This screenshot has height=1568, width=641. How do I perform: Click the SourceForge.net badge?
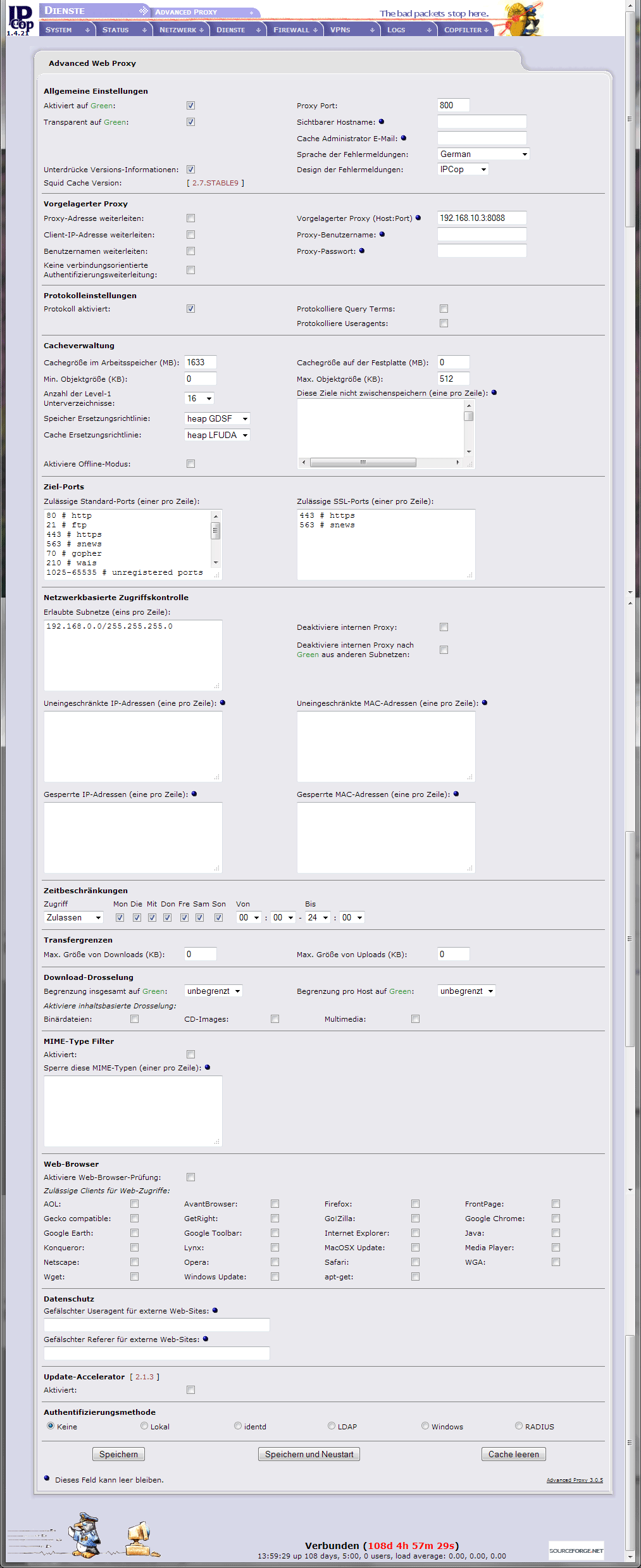point(576,1550)
